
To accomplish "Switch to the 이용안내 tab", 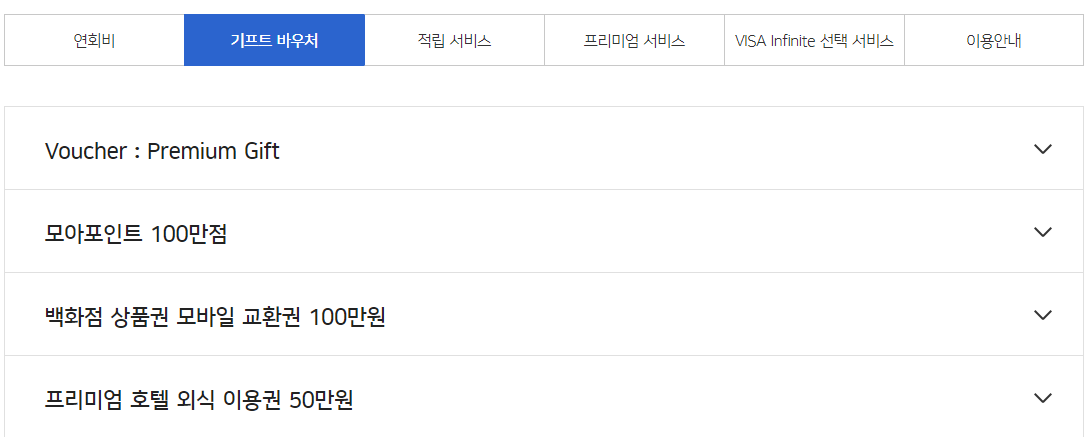I will point(993,41).
